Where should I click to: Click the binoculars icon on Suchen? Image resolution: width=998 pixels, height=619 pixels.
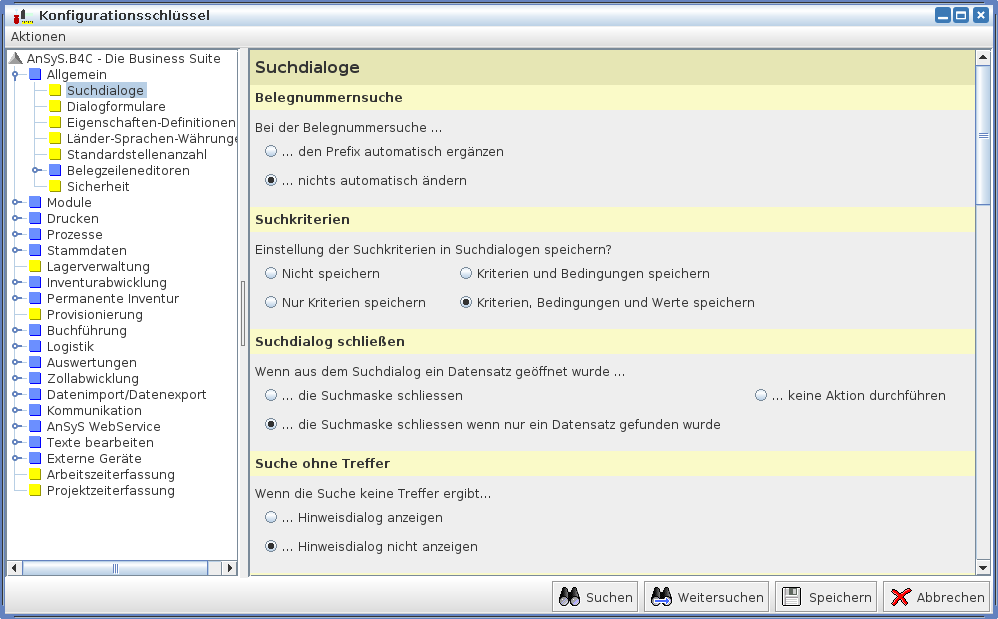coord(569,597)
